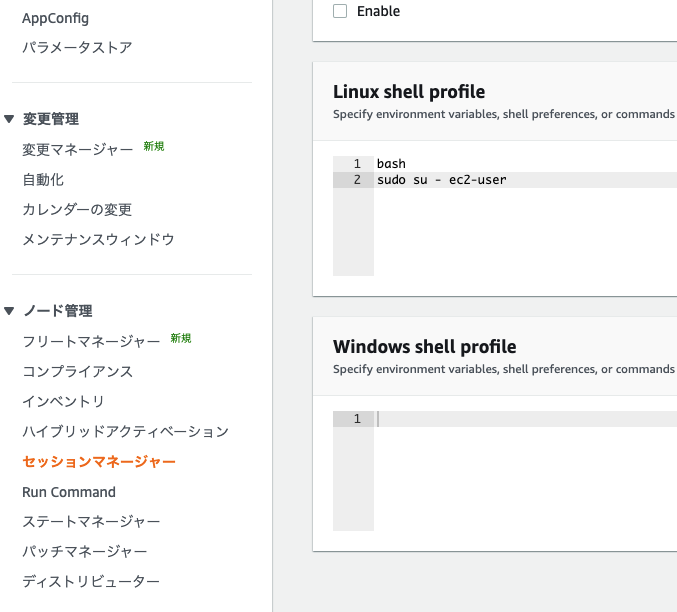Open パッチマネージャー
This screenshot has width=677, height=612.
pyautogui.click(x=85, y=552)
